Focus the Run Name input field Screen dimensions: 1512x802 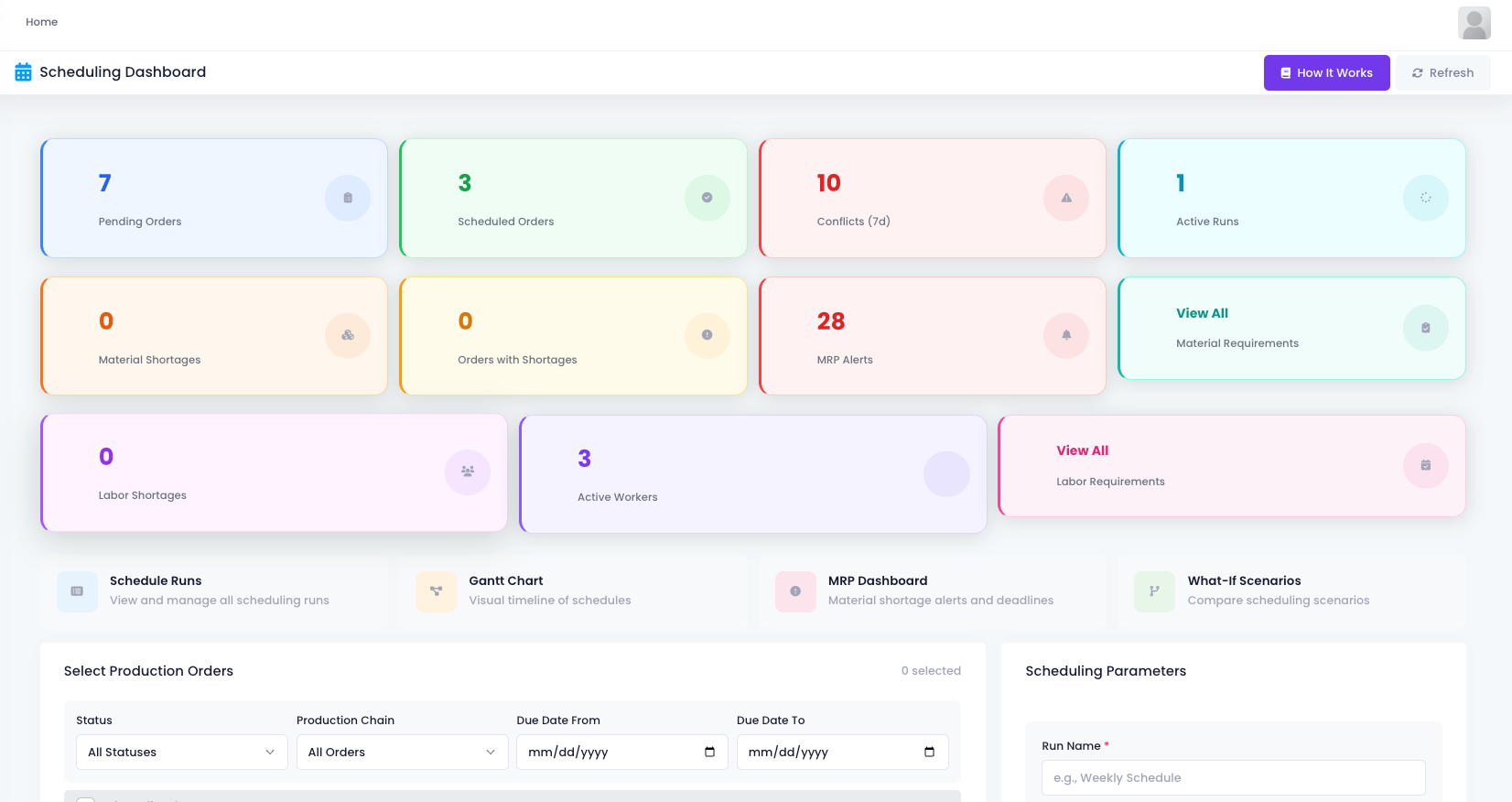1233,778
